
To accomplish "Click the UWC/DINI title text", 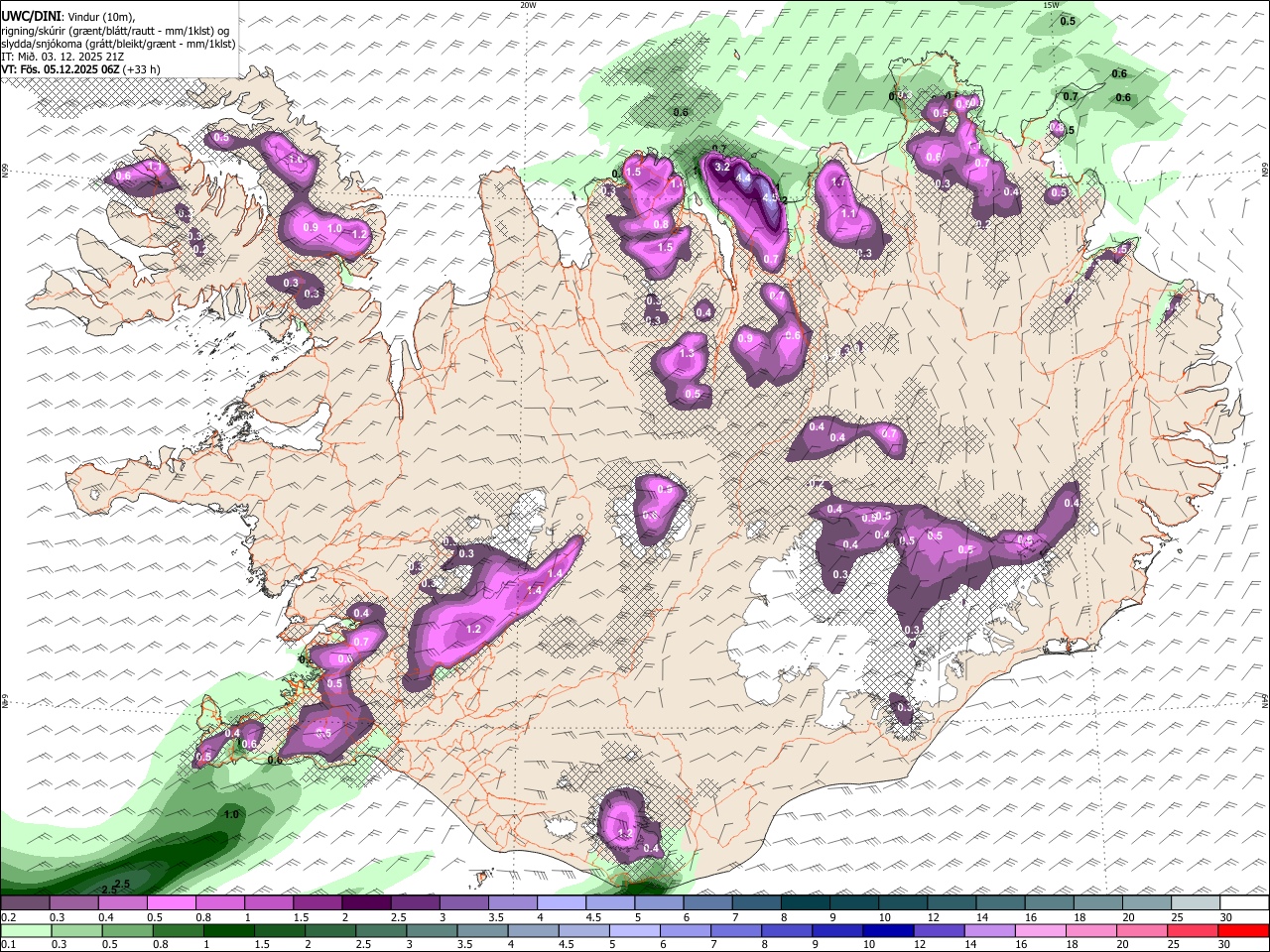I will point(30,17).
